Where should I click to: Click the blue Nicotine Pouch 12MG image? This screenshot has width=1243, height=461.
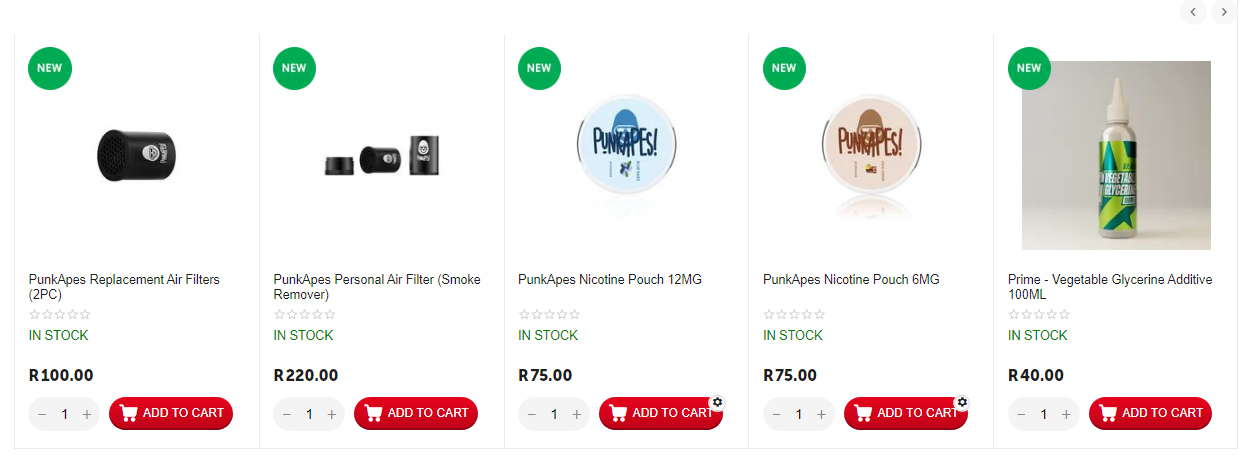pyautogui.click(x=627, y=150)
